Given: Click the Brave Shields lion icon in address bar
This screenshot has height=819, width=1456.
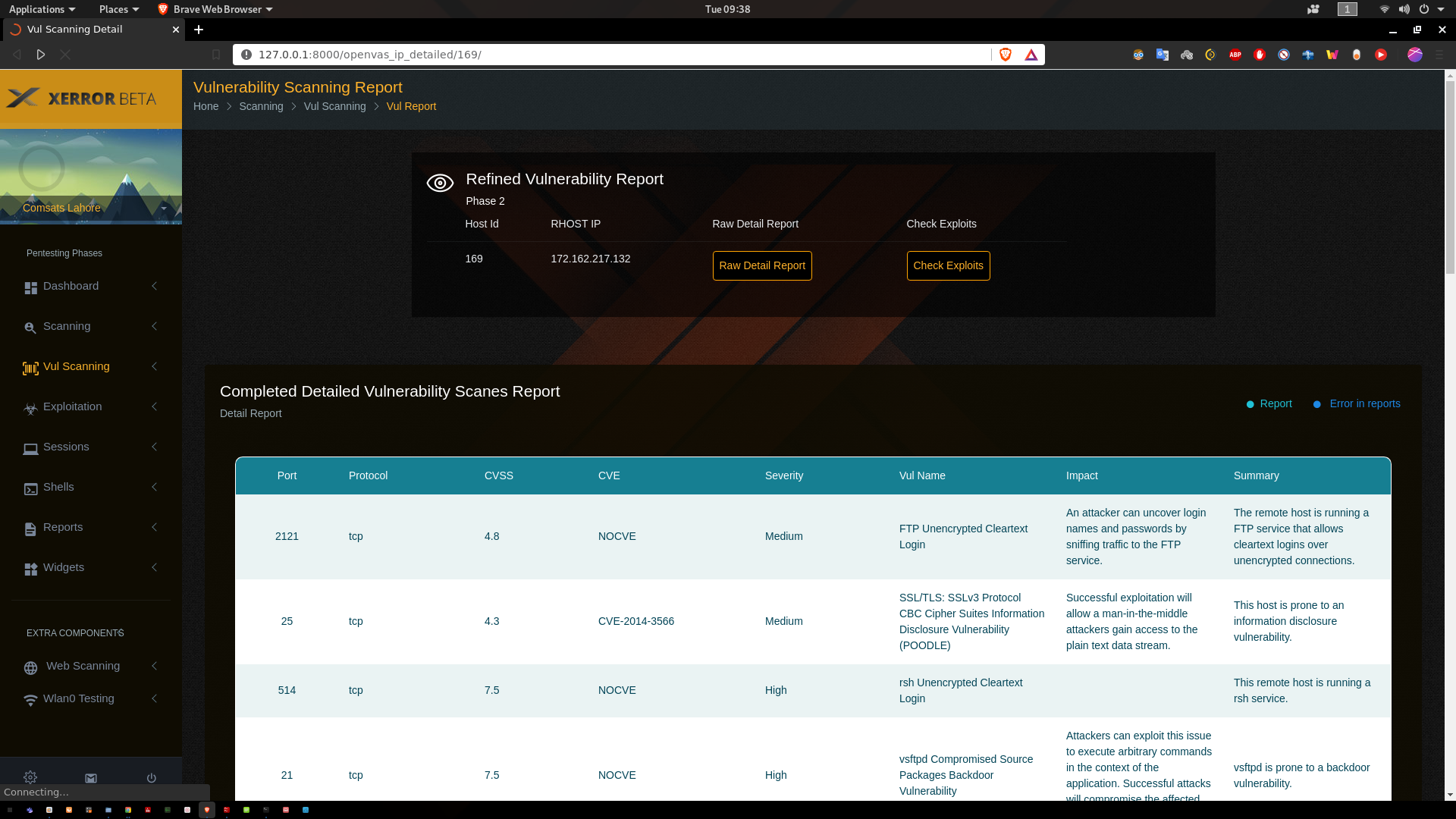Looking at the screenshot, I should point(1006,55).
